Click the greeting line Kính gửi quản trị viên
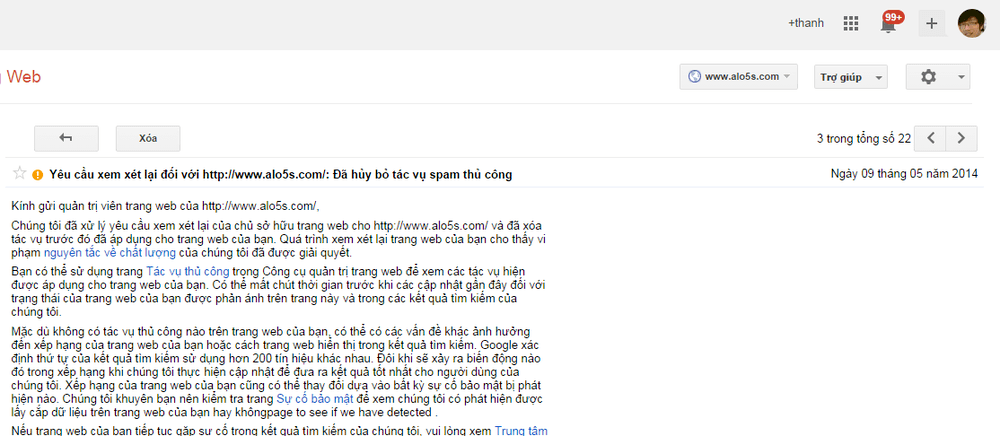This screenshot has width=1000, height=436. tap(165, 206)
